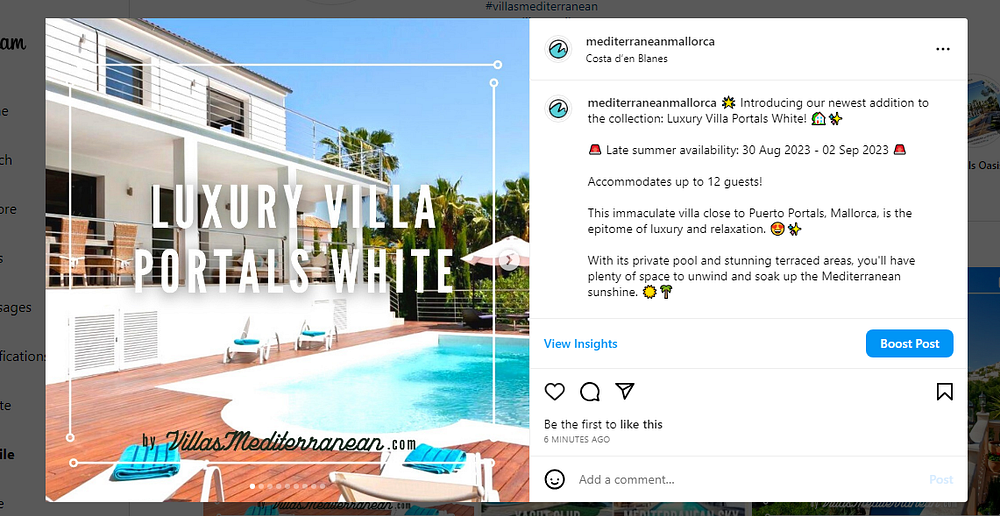Select the last carousel indicator dot

(322, 486)
